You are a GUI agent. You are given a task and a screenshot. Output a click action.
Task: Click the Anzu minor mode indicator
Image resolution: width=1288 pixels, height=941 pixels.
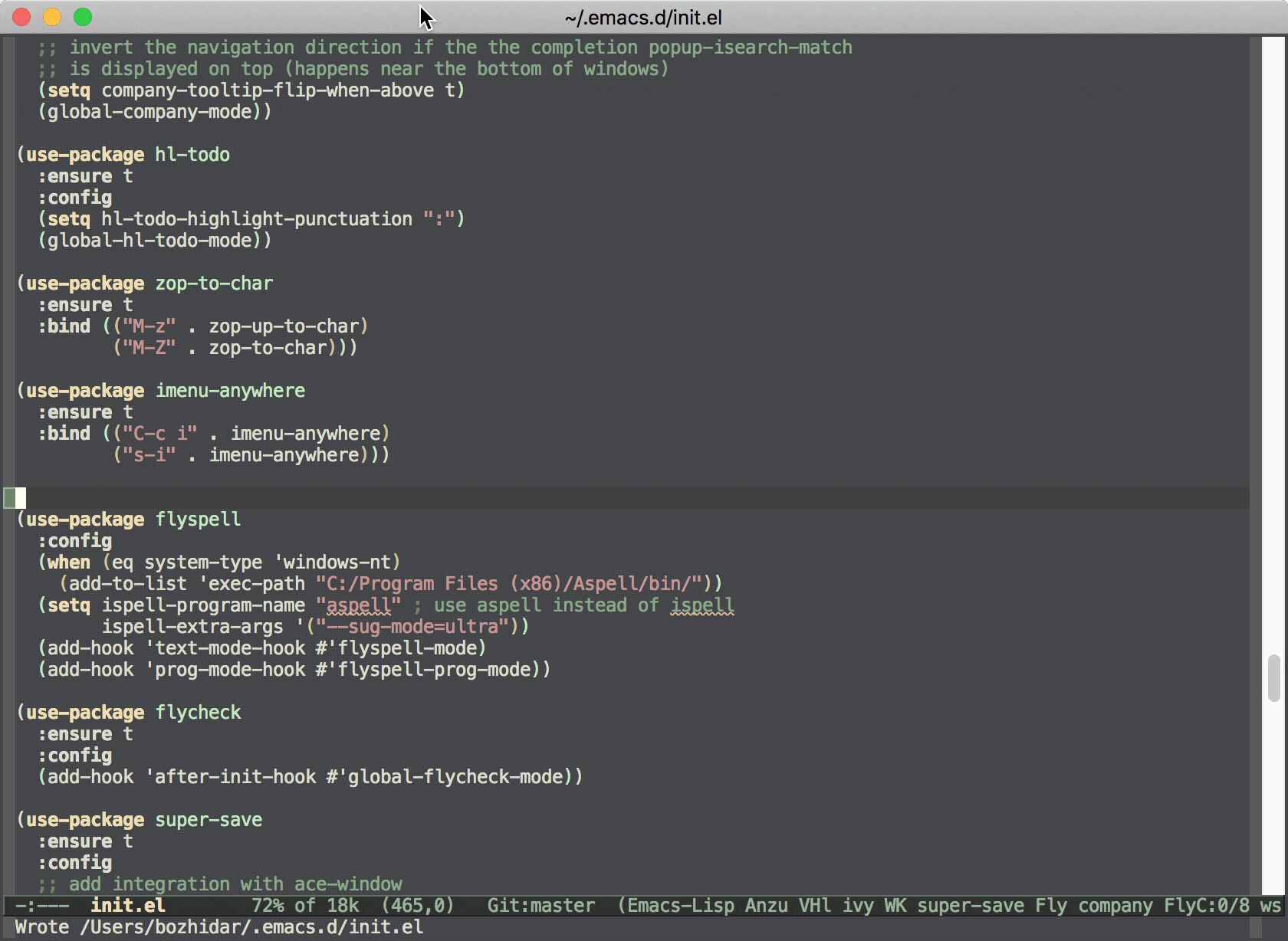[x=766, y=906]
